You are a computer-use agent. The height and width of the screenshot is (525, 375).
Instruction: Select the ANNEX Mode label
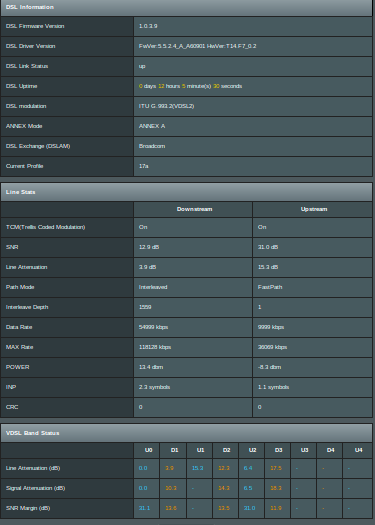tap(24, 126)
